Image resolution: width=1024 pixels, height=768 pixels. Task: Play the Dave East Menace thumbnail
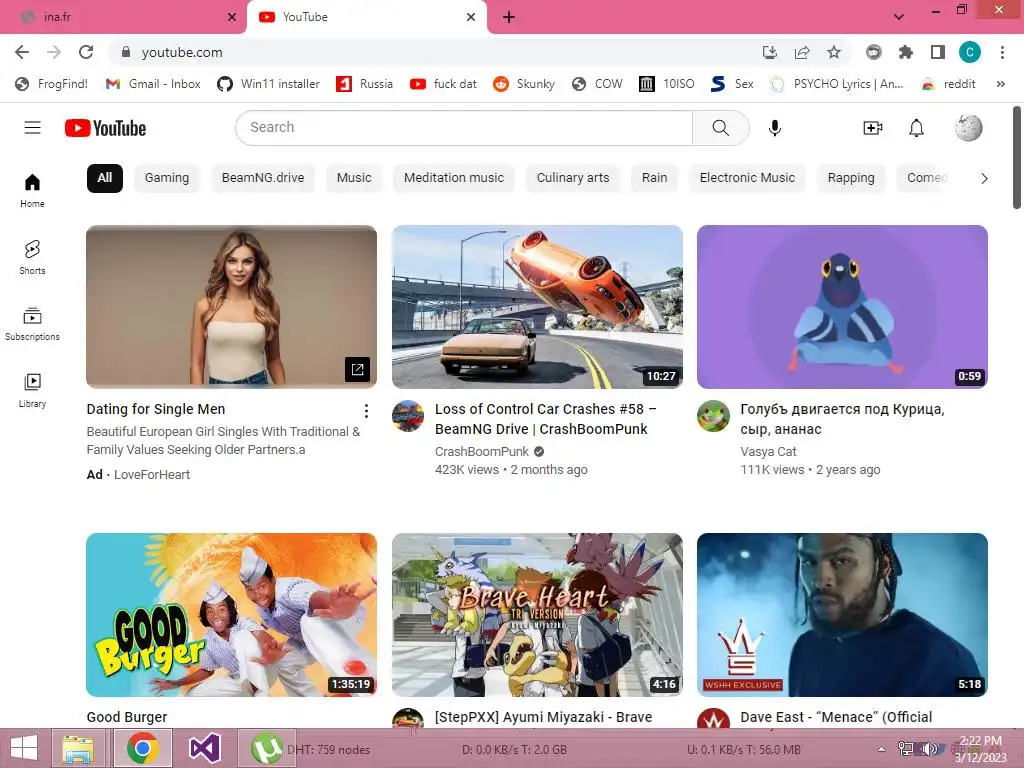[842, 615]
